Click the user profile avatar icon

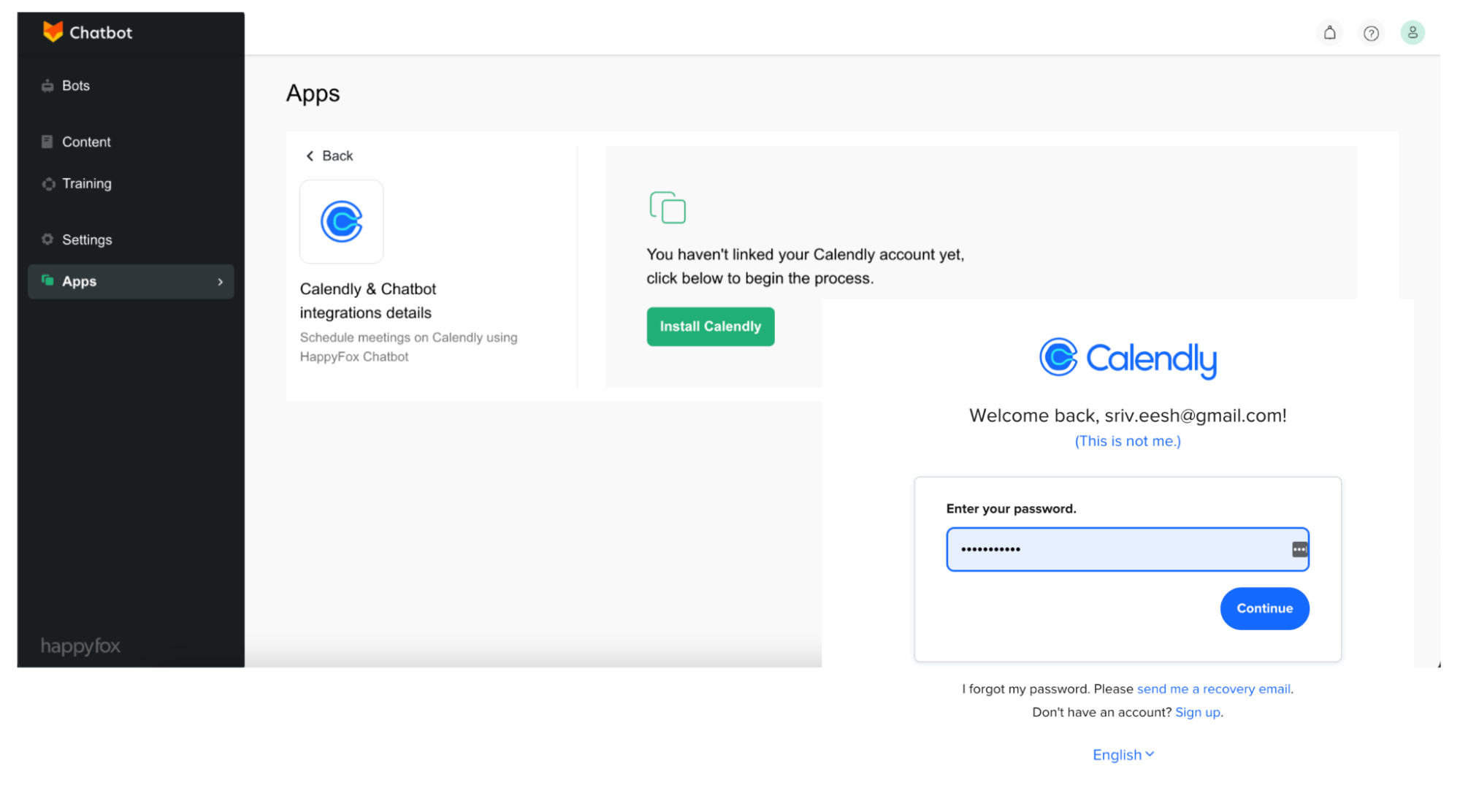[x=1412, y=33]
